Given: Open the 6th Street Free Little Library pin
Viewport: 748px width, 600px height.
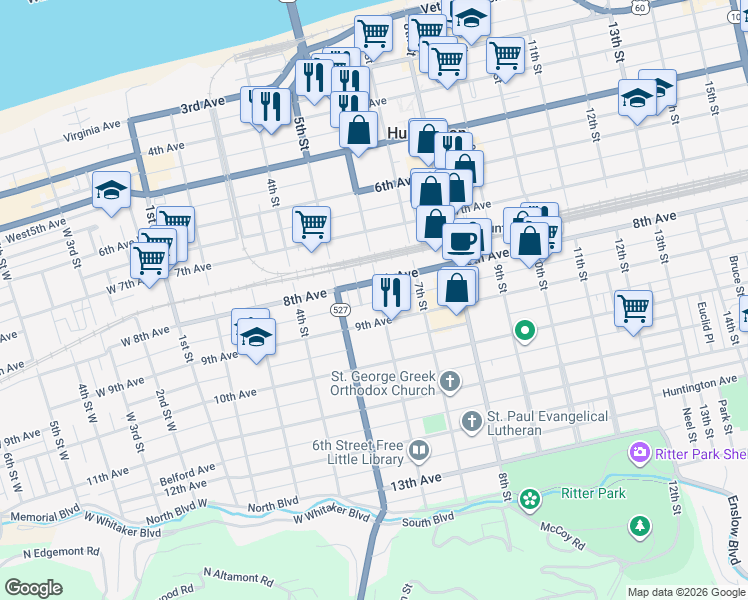Looking at the screenshot, I should click(x=419, y=451).
